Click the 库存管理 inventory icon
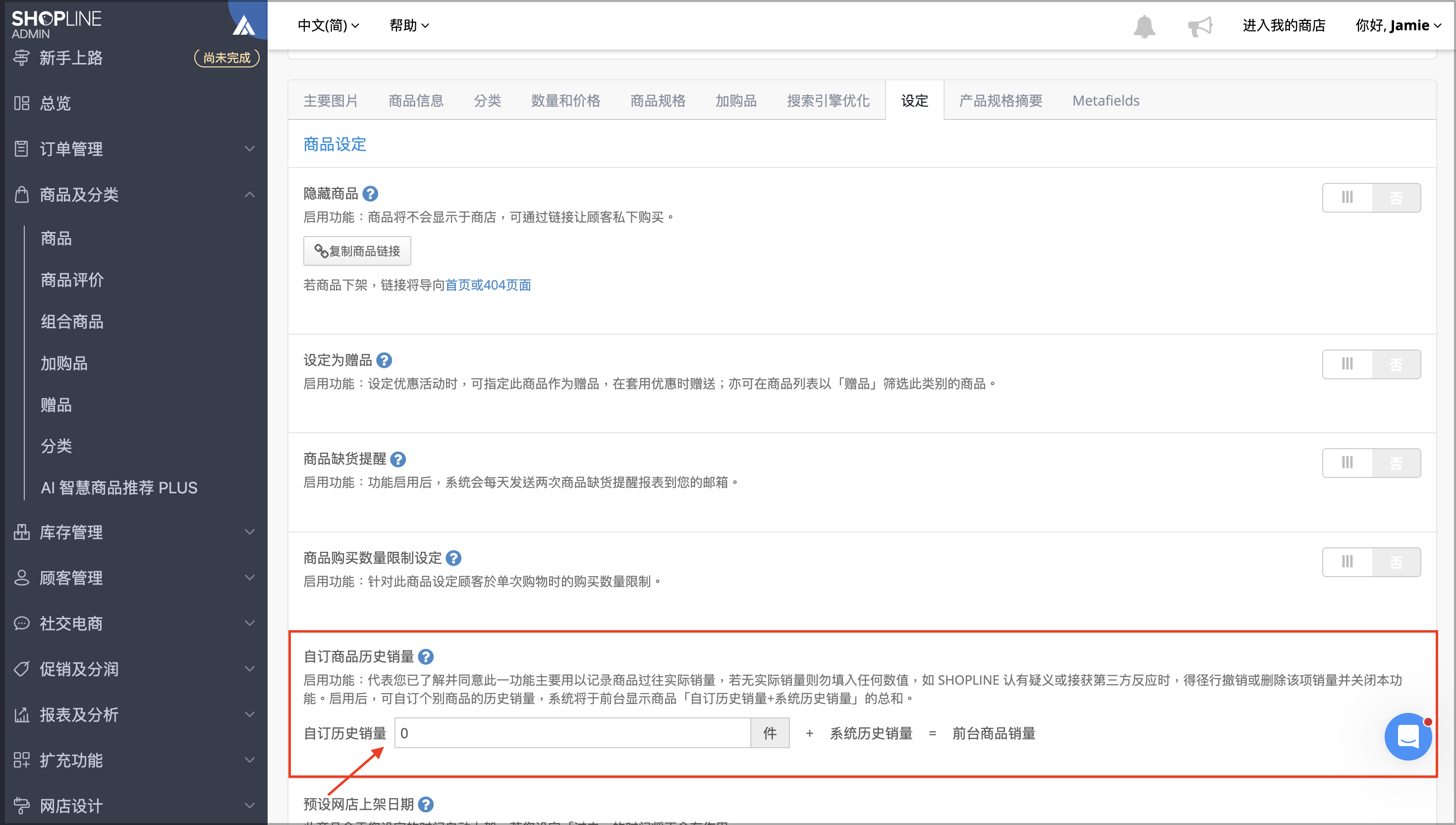Screen dimensions: 1456x825 21,532
